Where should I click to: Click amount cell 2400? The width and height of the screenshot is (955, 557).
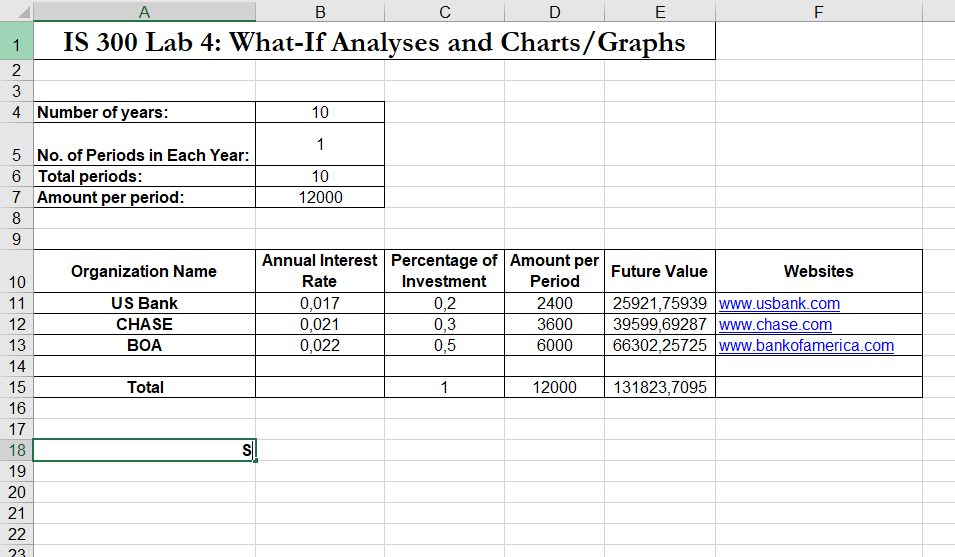point(554,303)
